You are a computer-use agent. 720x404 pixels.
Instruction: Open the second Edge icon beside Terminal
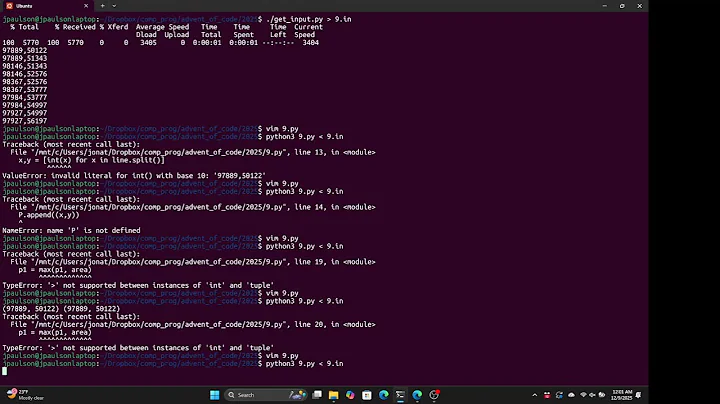(417, 395)
